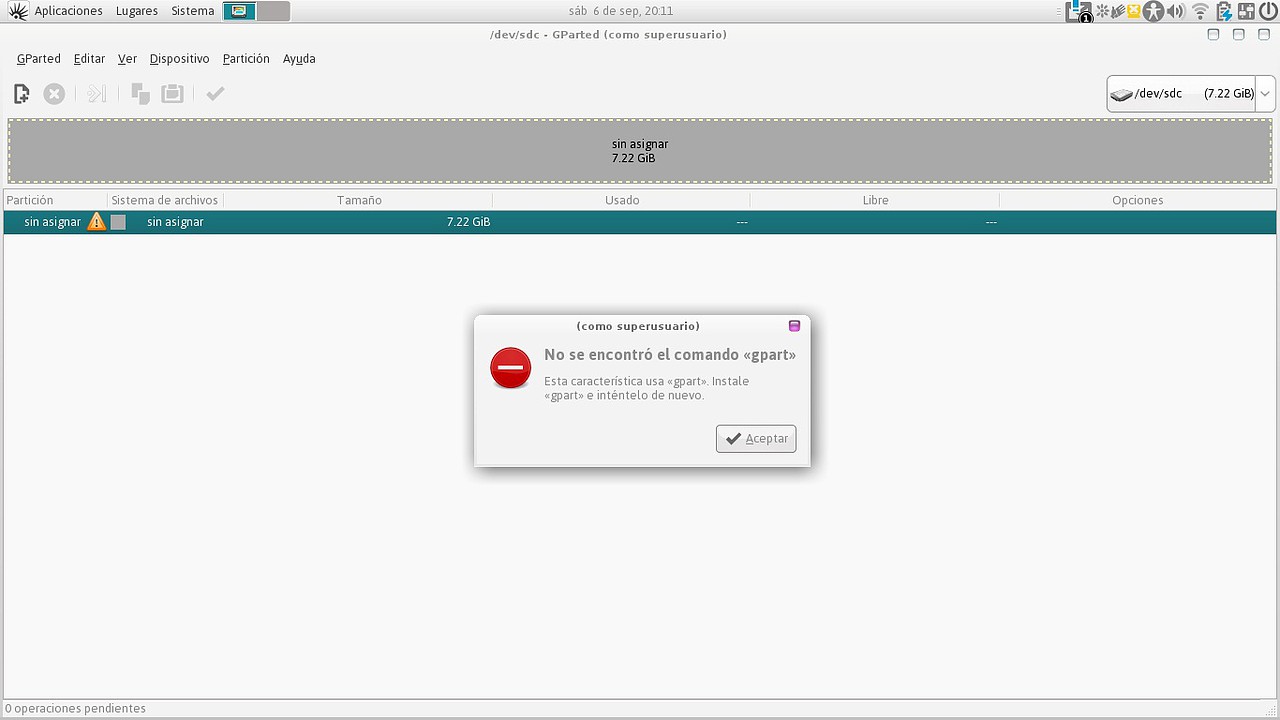
Task: Click the Aceptar button in the dialog
Action: pyautogui.click(x=756, y=438)
